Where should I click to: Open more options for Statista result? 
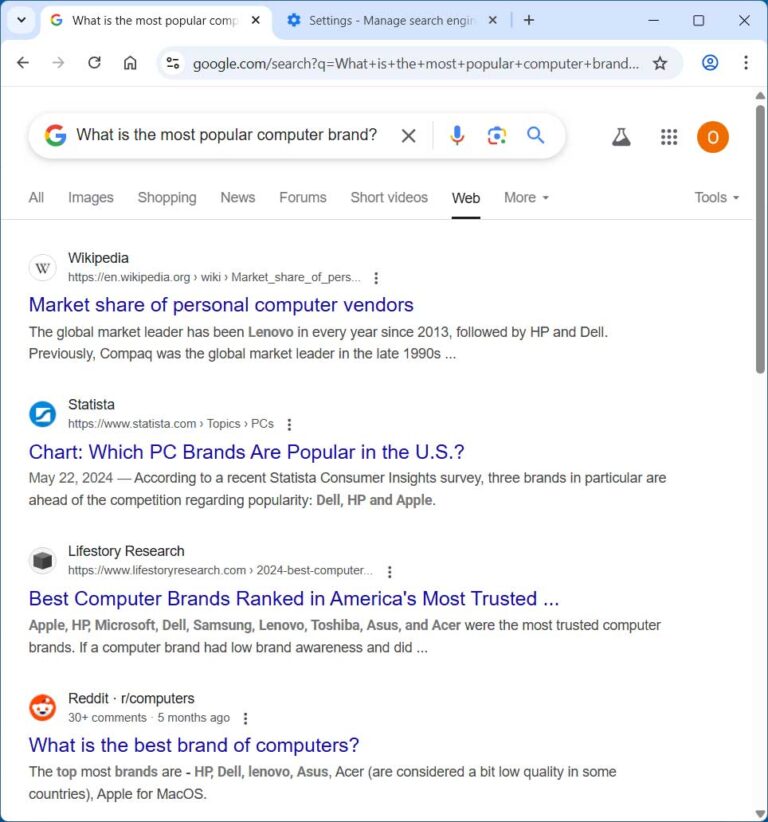point(289,424)
